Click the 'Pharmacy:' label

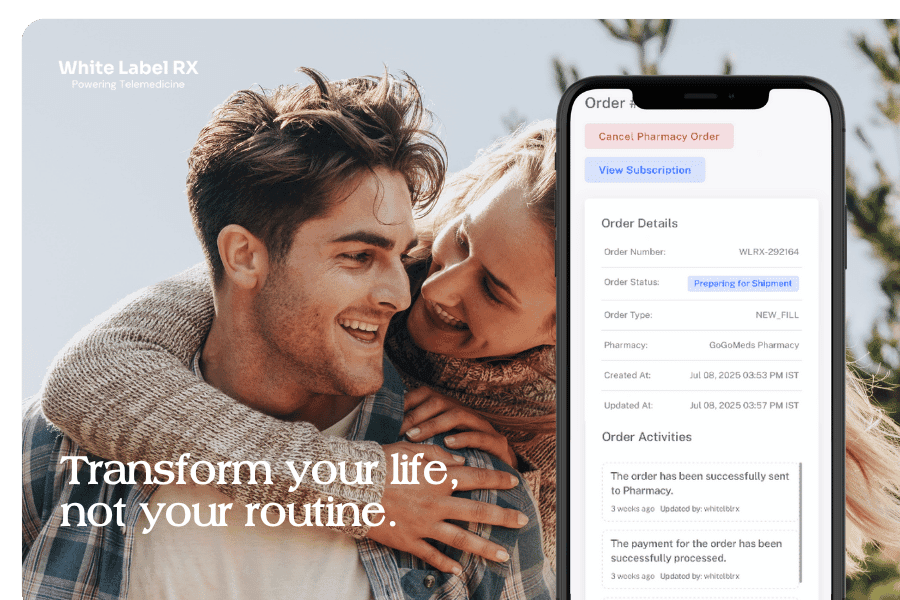tap(626, 345)
